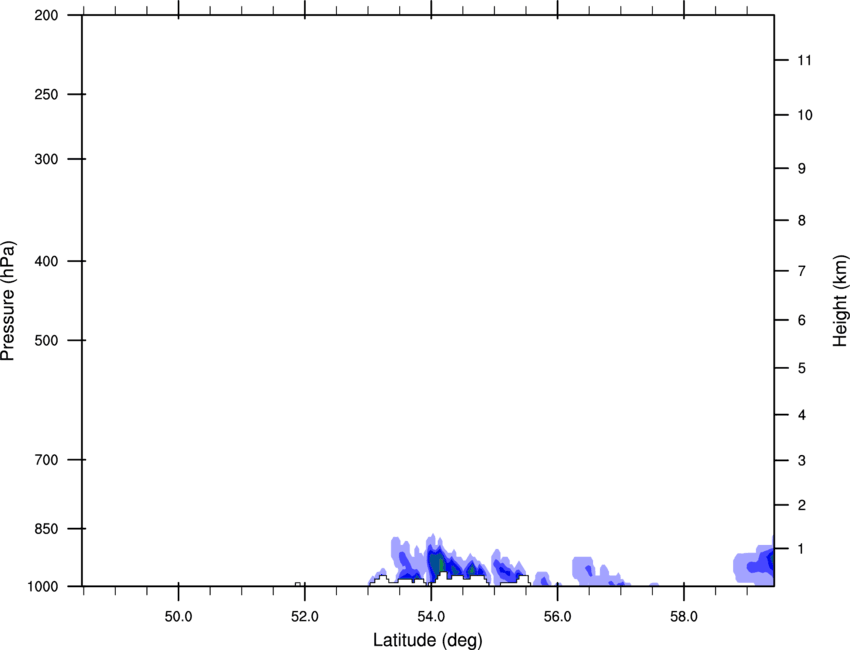
Task: Click the blue contour patch at the right plot edge
Action: [754, 564]
